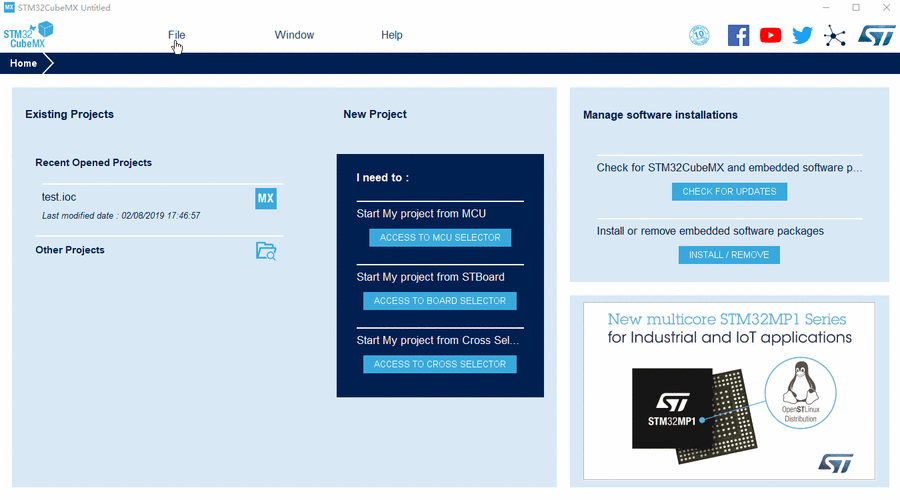Open the Twitter bird icon
Viewport: 900px width, 500px height.
[x=802, y=36]
